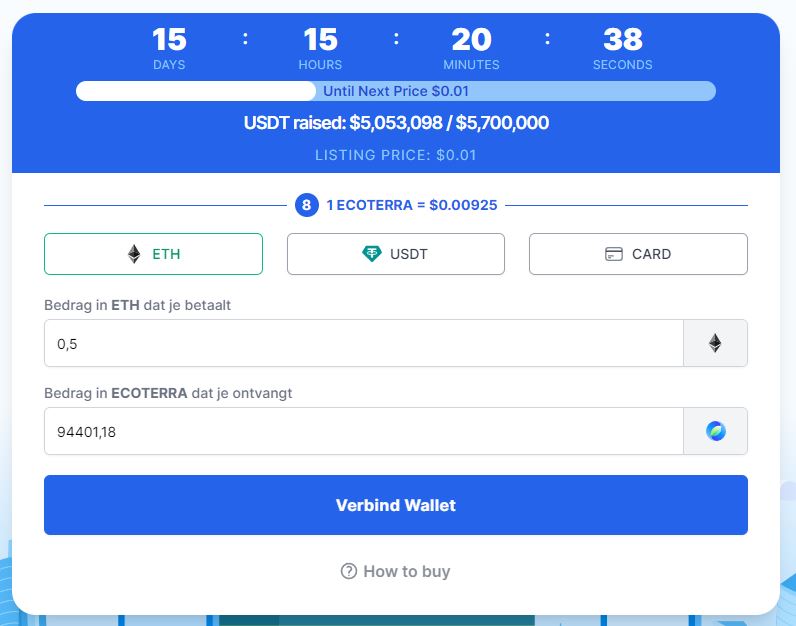Click the Ethereum diamond icon in ETH amount field

[x=715, y=343]
